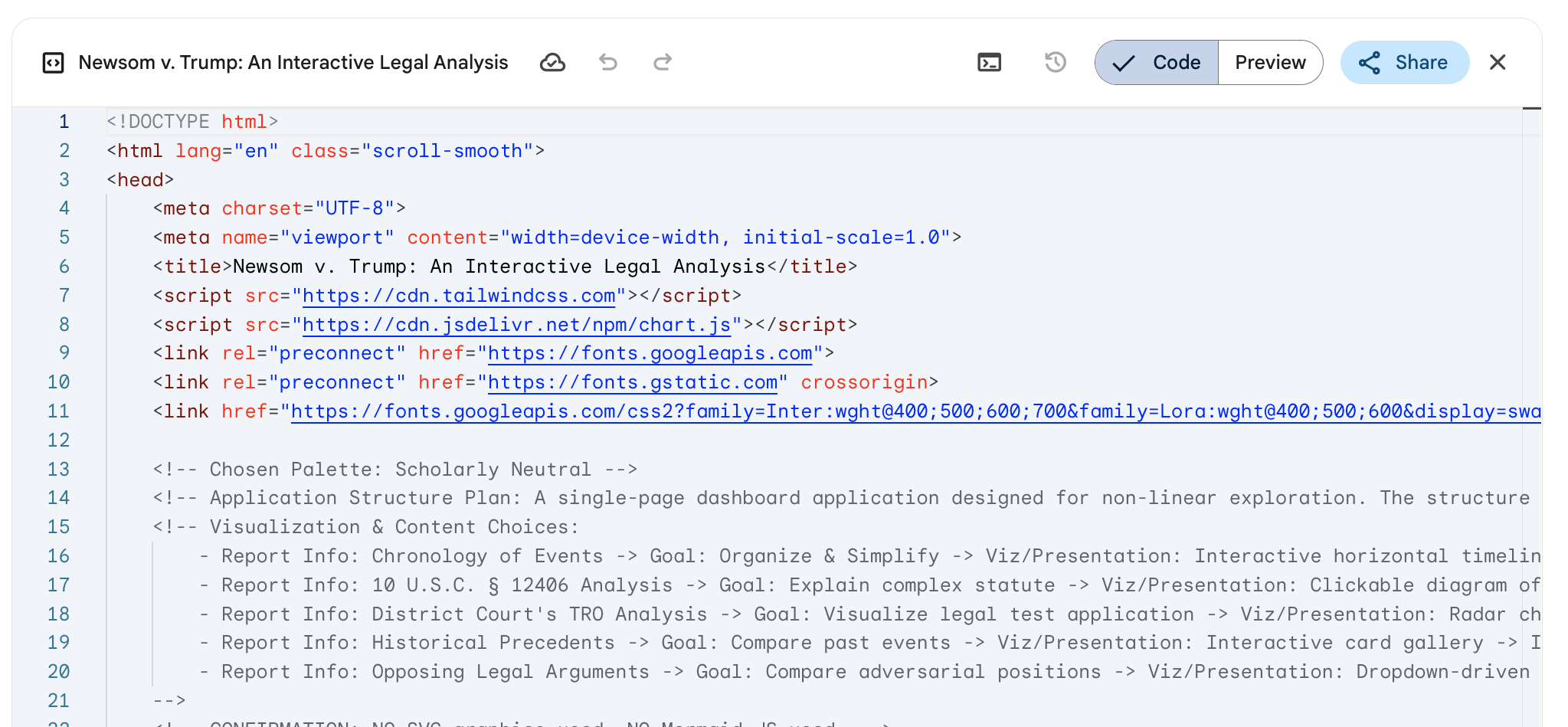Click the minimap scrollbar marker at top right
Viewport: 1568px width, 727px height.
[x=1531, y=109]
